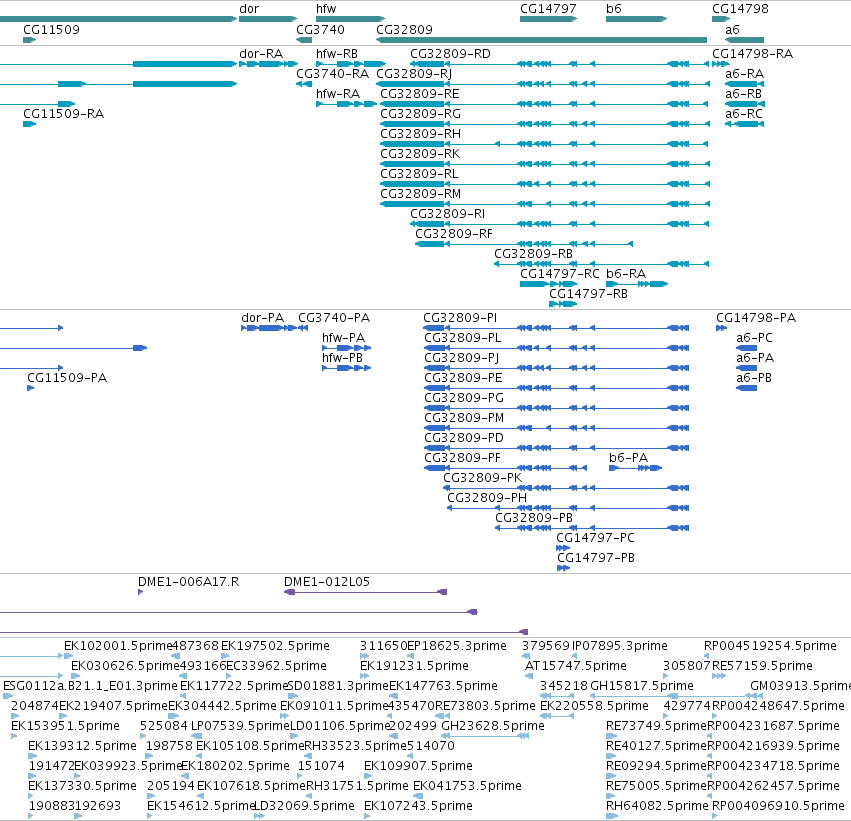Select the hfw-PB protein label
The width and height of the screenshot is (851, 821).
tap(342, 358)
